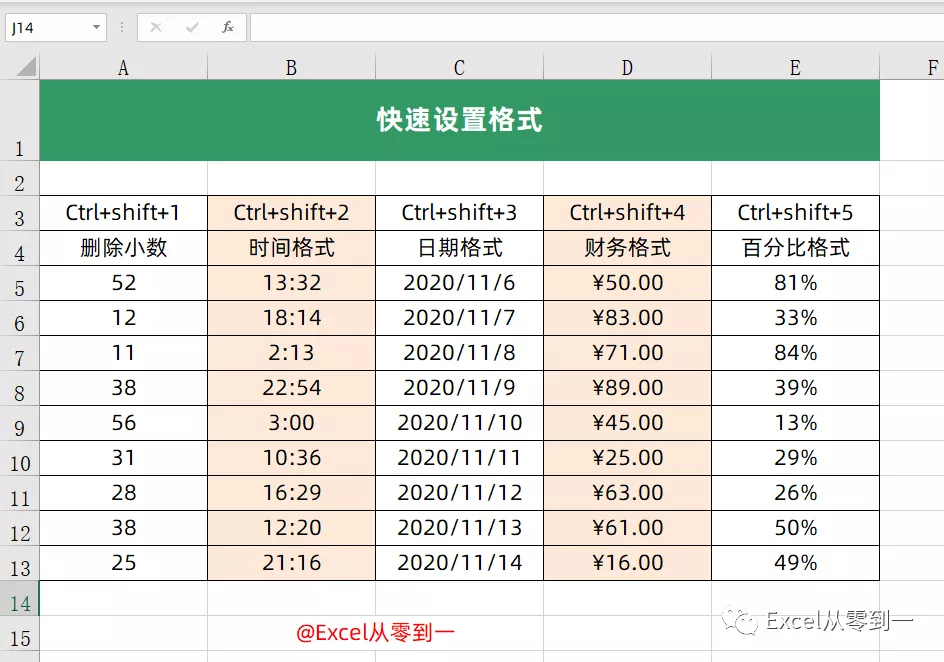The image size is (944, 662).
Task: Select the green title cell 快速设置格式
Action: [458, 118]
